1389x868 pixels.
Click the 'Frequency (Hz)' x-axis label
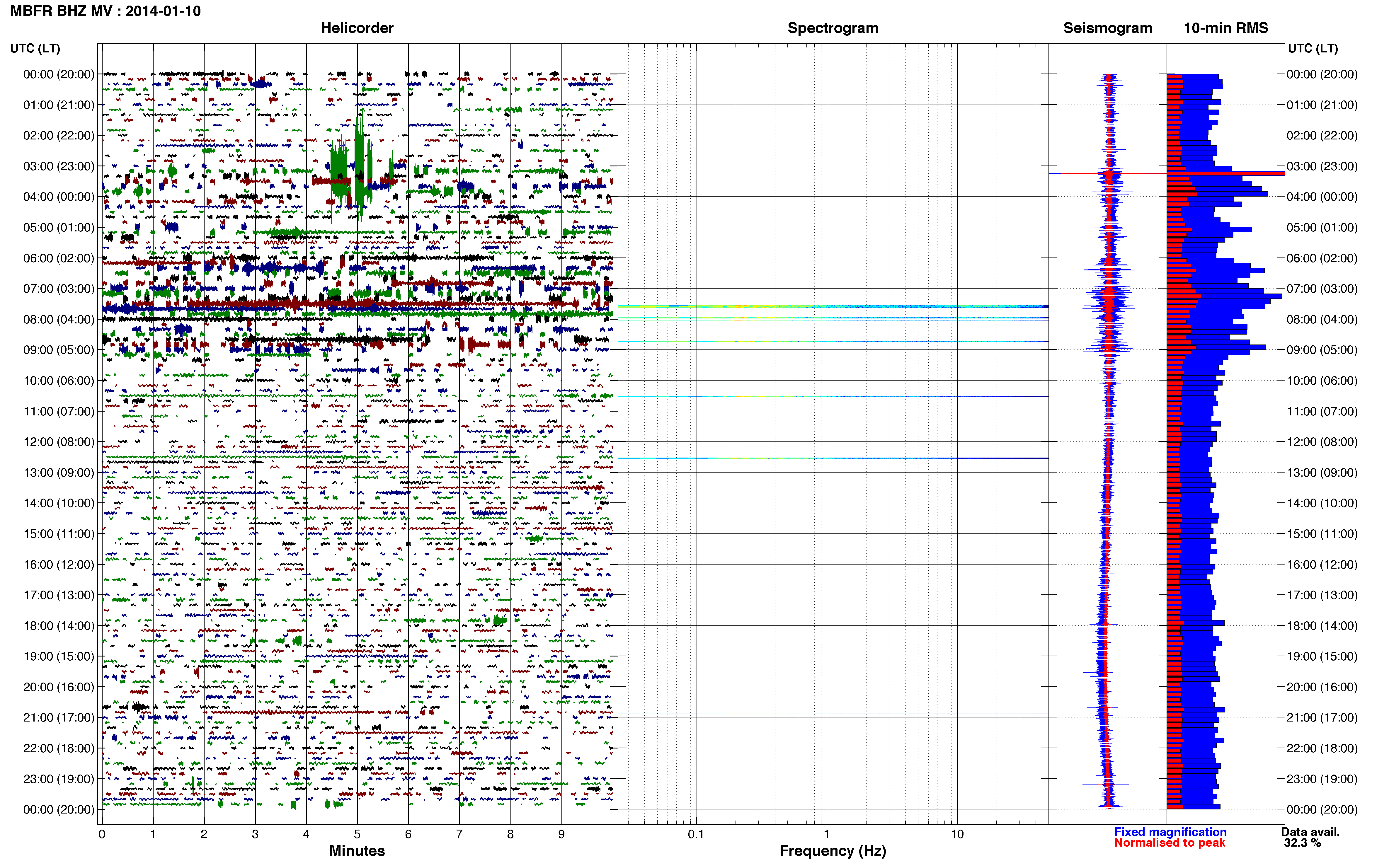tap(833, 851)
